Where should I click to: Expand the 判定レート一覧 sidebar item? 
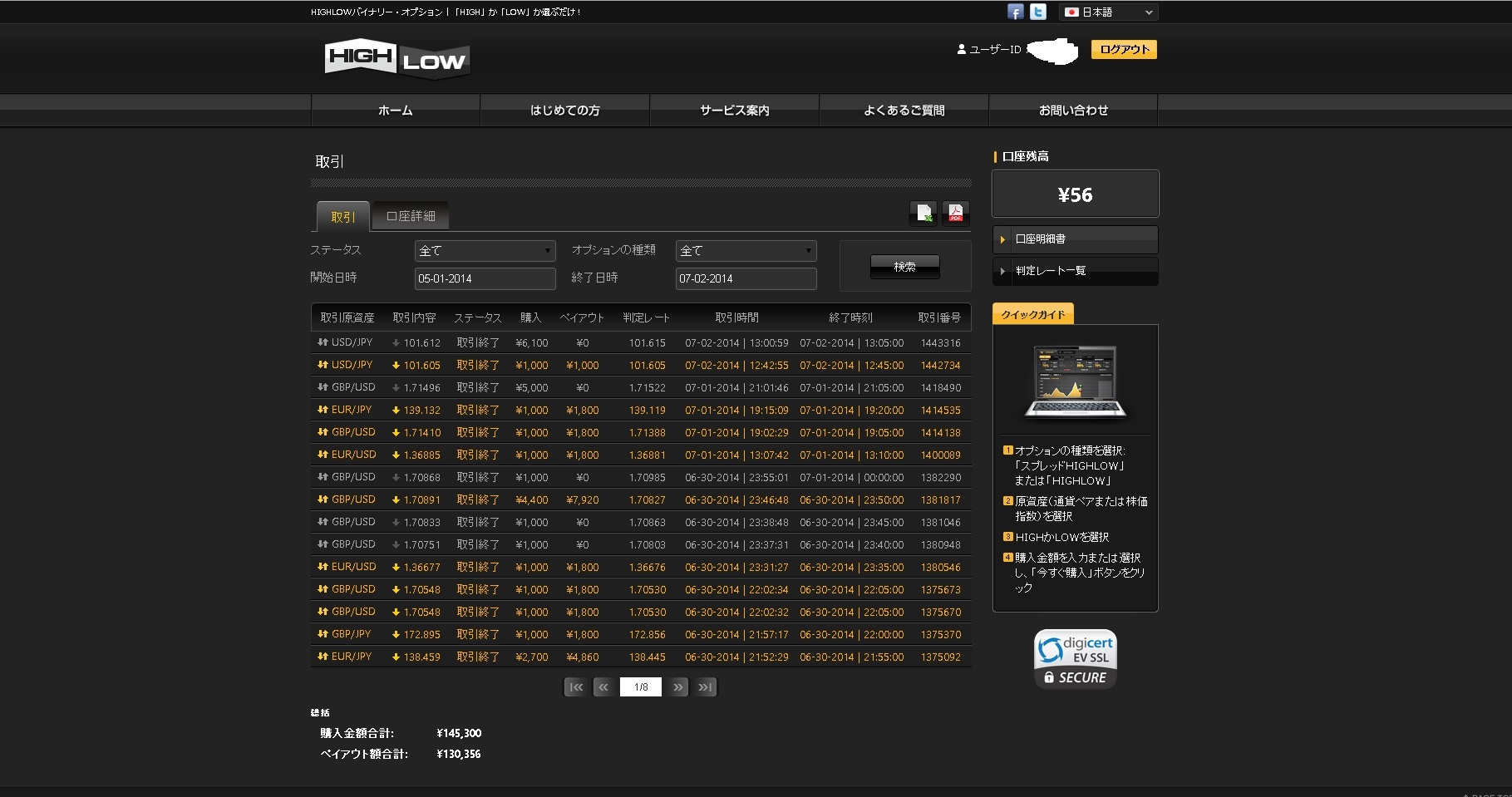coord(1075,271)
